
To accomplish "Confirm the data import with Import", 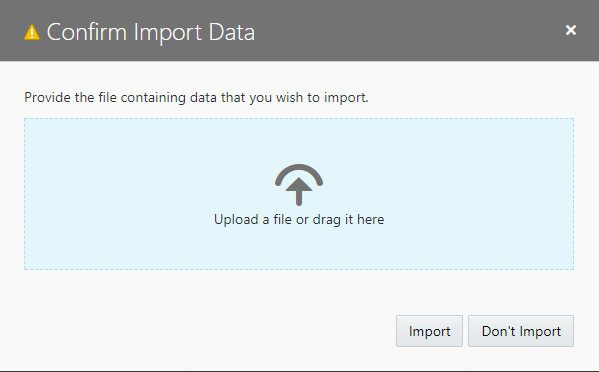I will 429,331.
